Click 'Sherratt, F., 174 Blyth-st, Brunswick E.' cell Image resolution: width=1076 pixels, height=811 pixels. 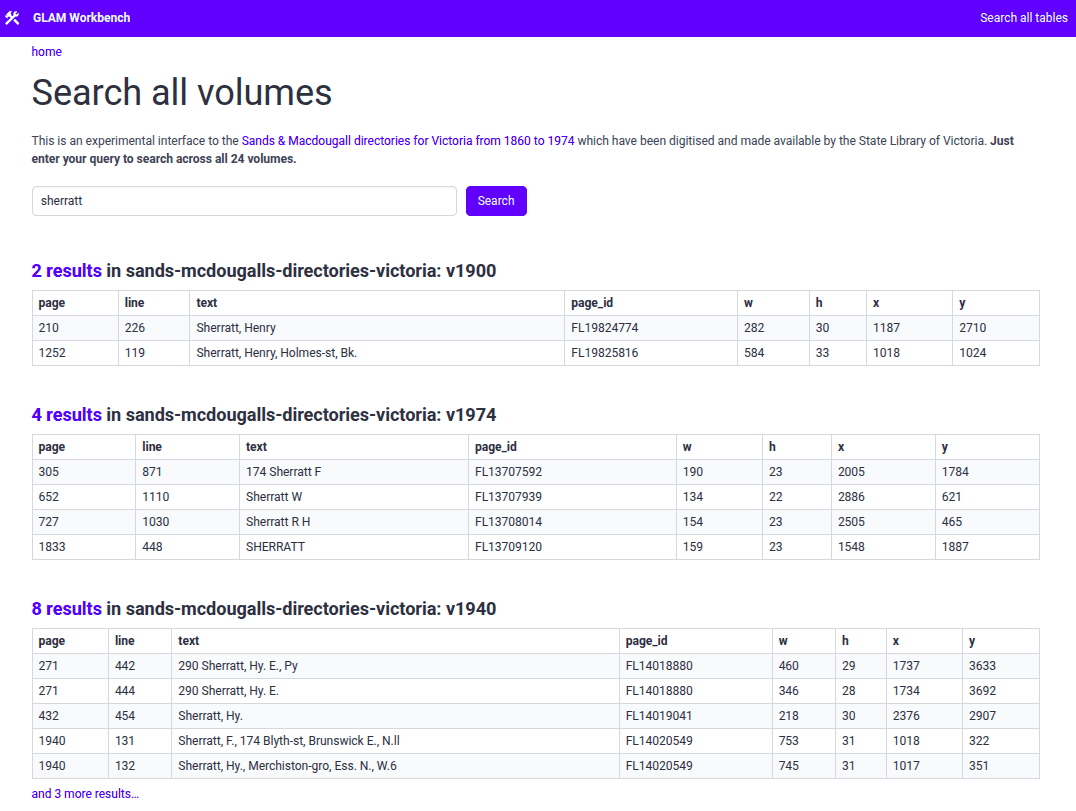tap(395, 741)
